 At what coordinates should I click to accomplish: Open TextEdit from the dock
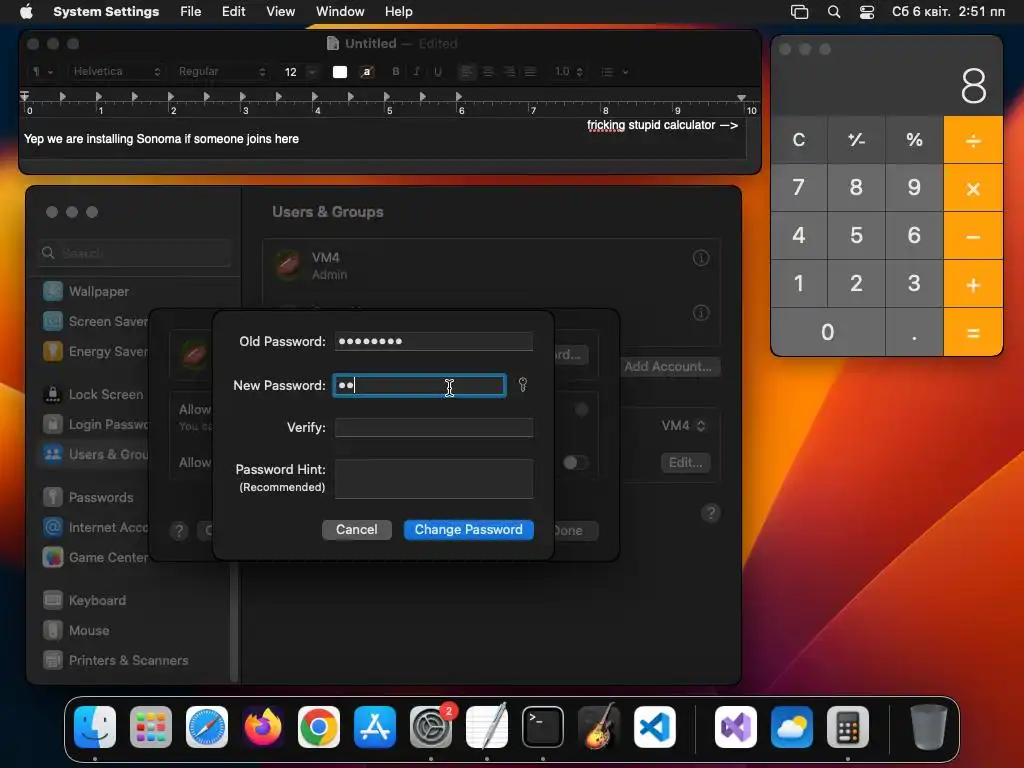[487, 727]
